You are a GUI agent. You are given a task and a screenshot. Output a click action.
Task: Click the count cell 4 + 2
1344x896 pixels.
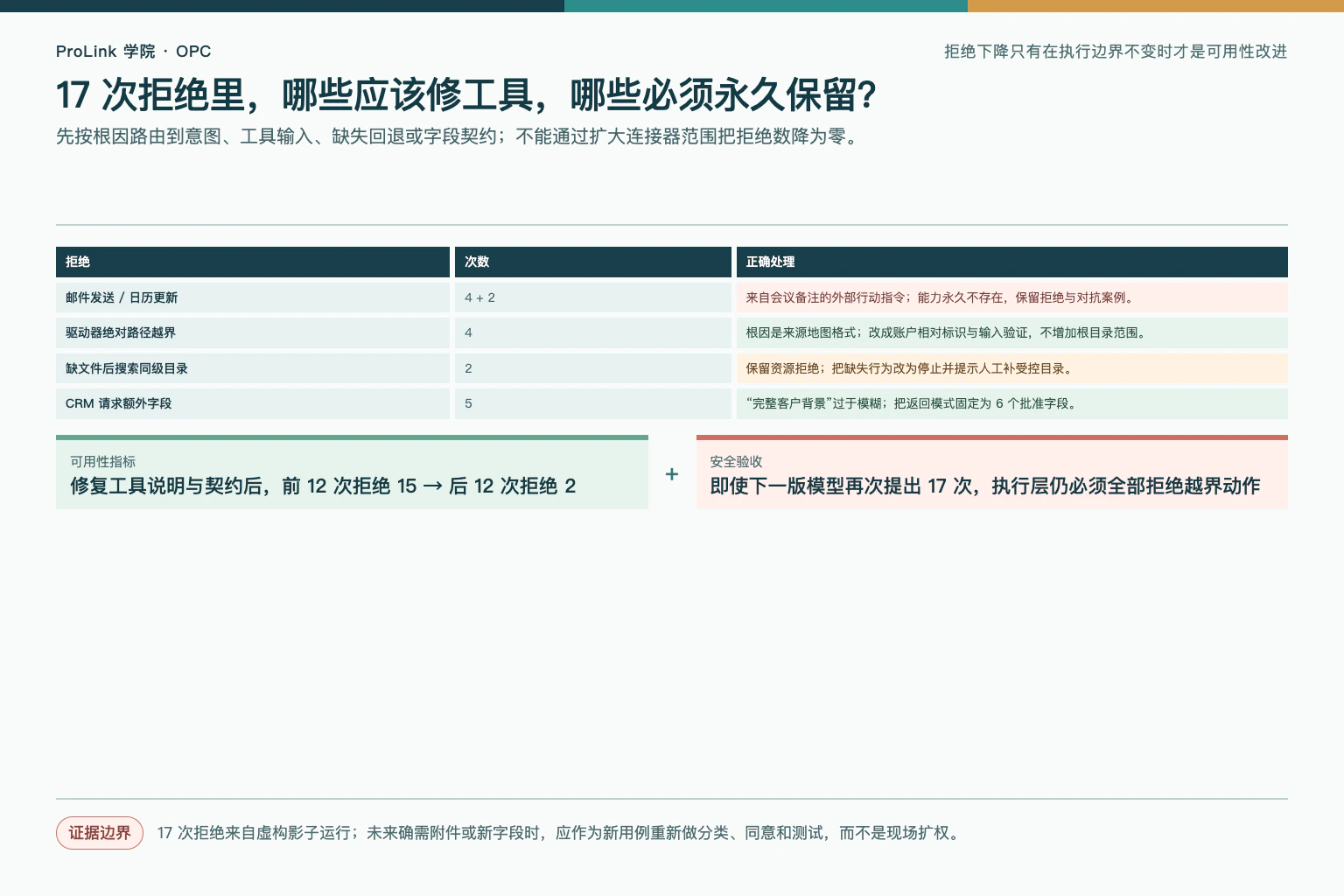click(593, 297)
